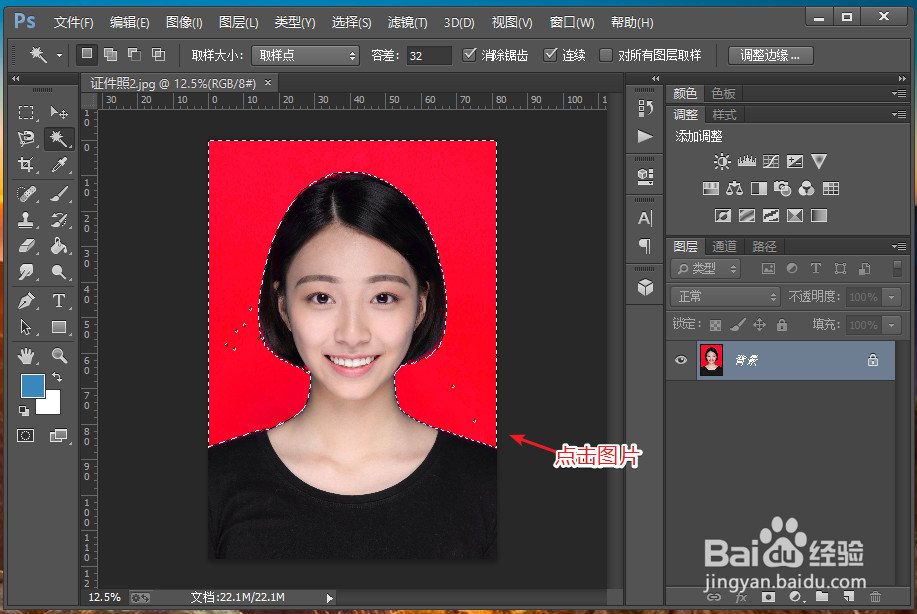Screen dimensions: 917x614
Task: Click the 12.5% zoom level field
Action: tap(104, 598)
